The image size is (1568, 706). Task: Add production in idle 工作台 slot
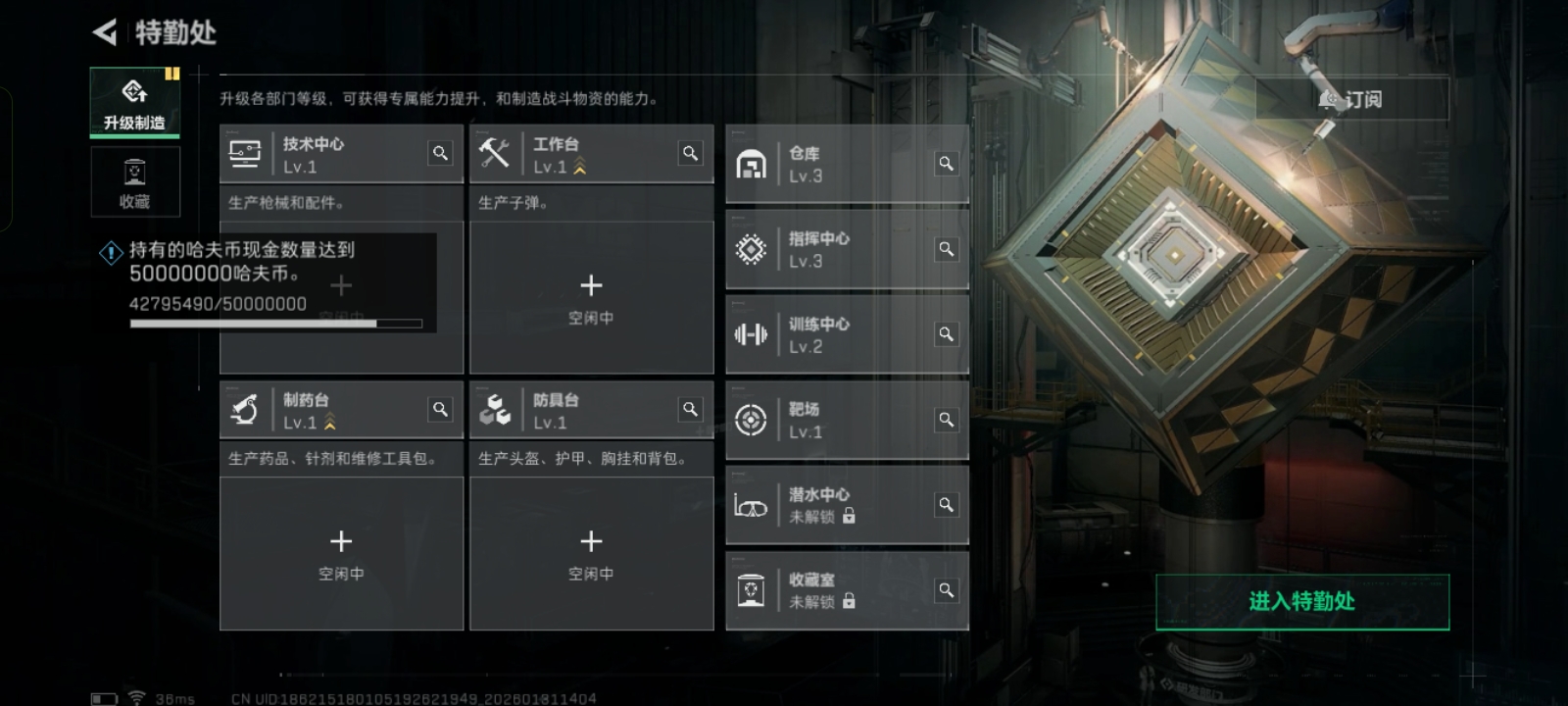pyautogui.click(x=592, y=297)
